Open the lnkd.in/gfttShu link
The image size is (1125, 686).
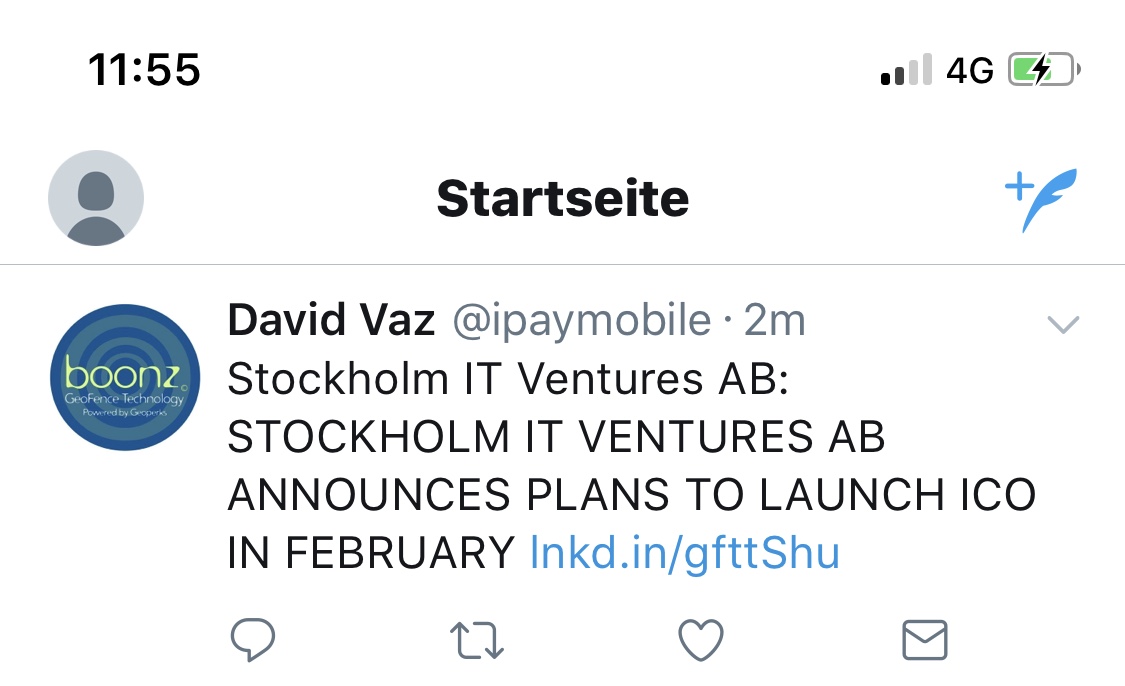click(685, 551)
